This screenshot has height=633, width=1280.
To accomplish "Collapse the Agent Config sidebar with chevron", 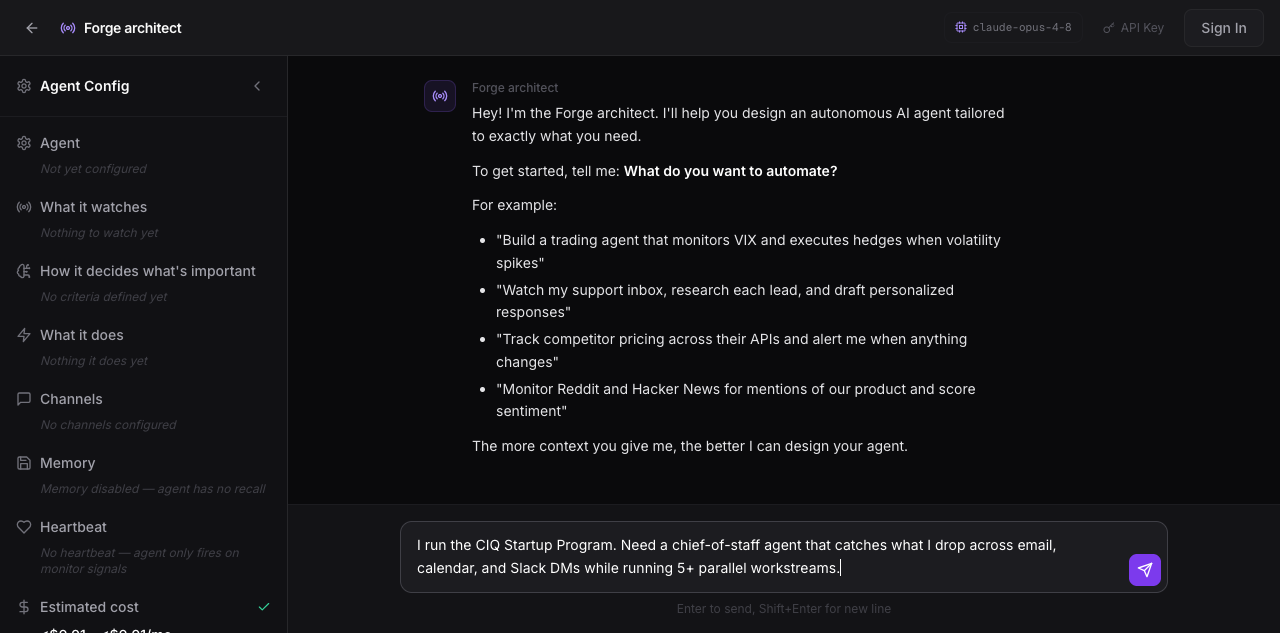I will coord(257,86).
